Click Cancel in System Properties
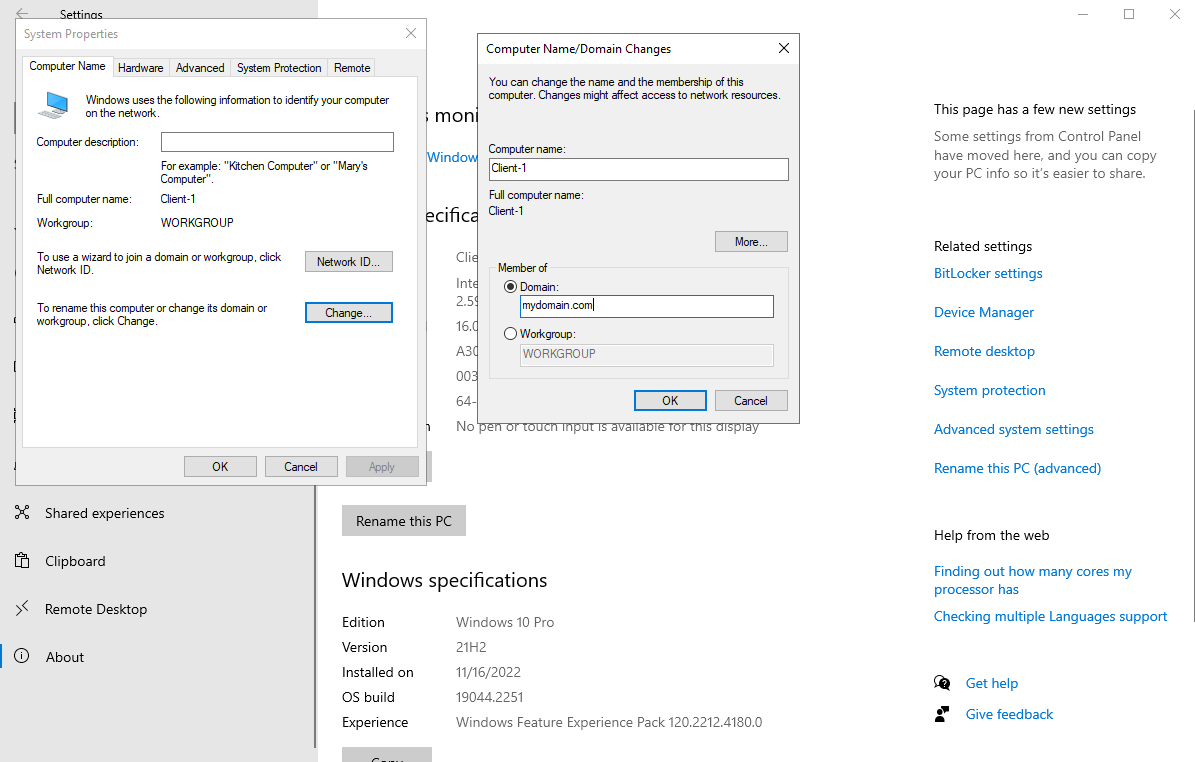The width and height of the screenshot is (1195, 762). coord(301,466)
